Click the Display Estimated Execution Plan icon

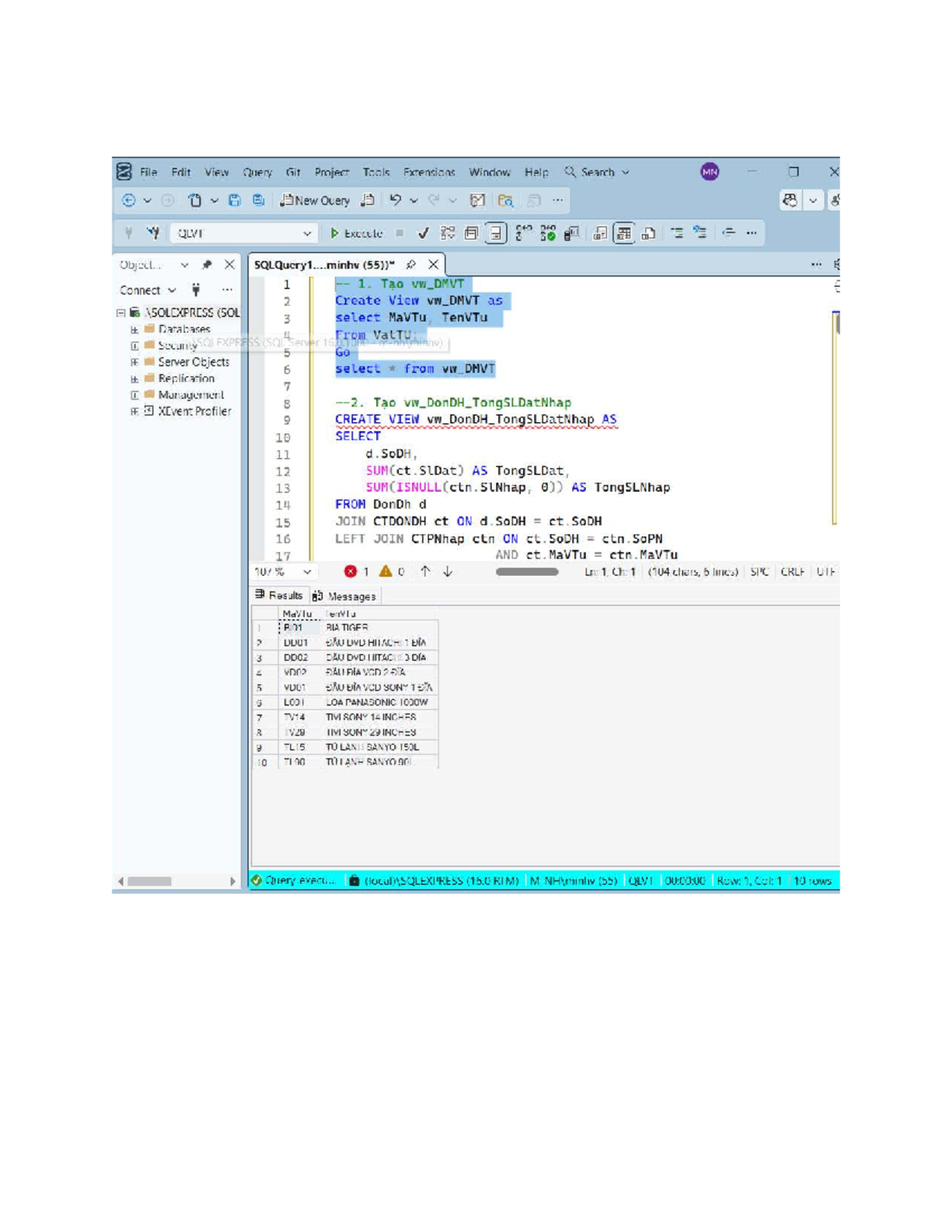tap(447, 233)
